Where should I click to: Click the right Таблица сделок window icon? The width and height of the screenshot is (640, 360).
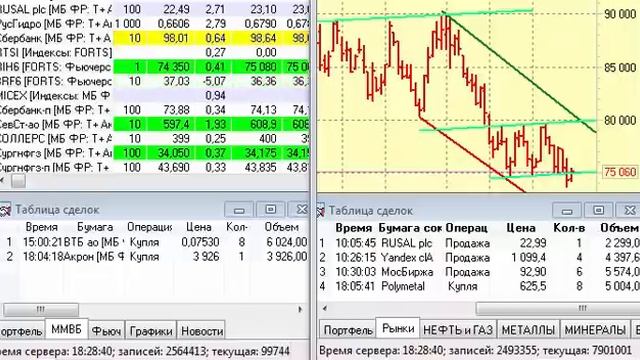(321, 211)
